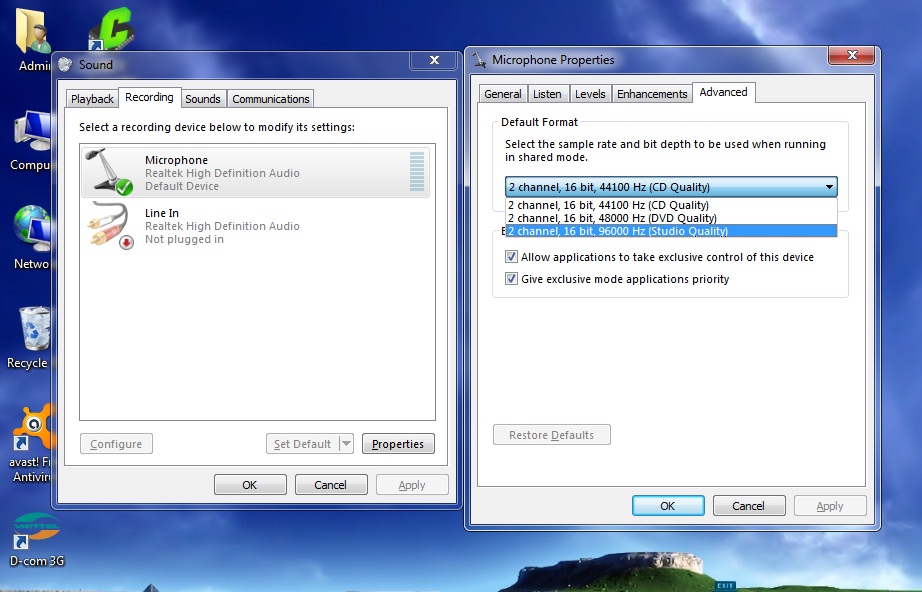Image resolution: width=922 pixels, height=592 pixels.
Task: Click the Sound window speaker title icon
Action: (x=65, y=64)
